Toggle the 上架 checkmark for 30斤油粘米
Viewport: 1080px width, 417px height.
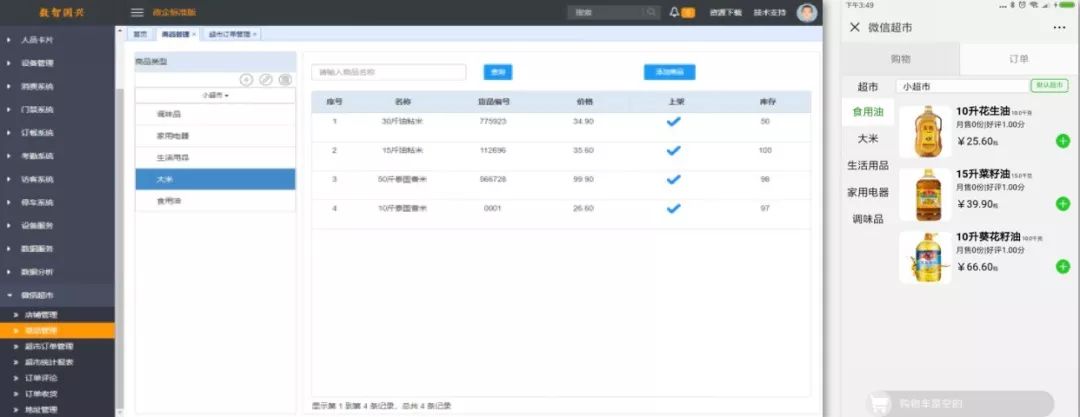click(x=674, y=121)
